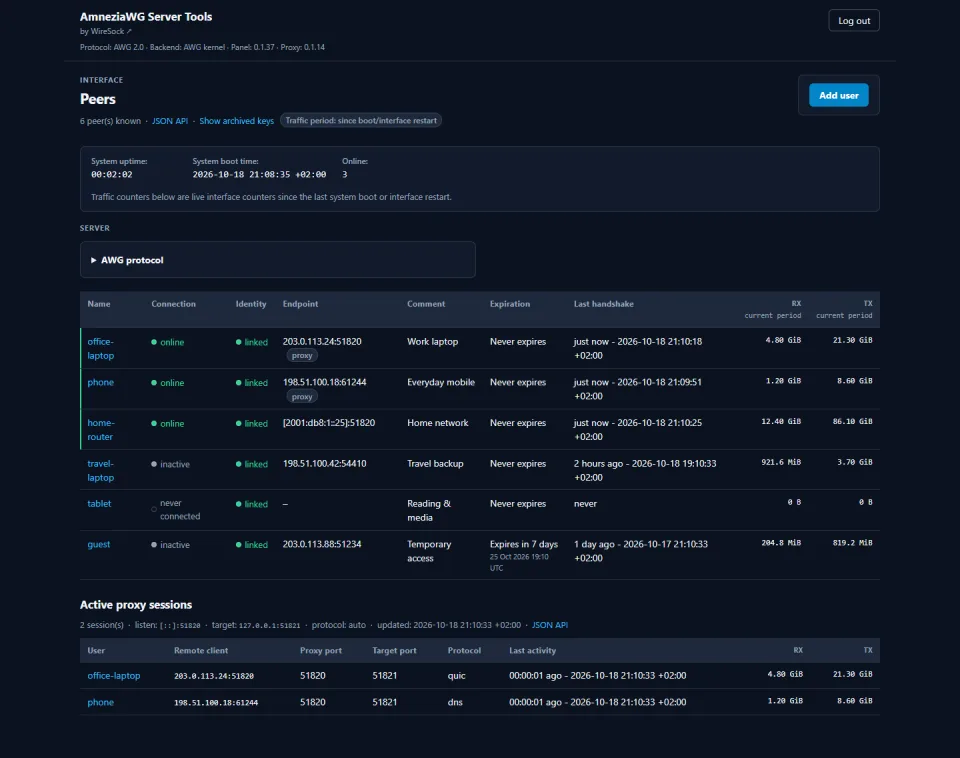The image size is (960, 758).
Task: Click inactive status of travel-laptop
Action: (x=170, y=464)
